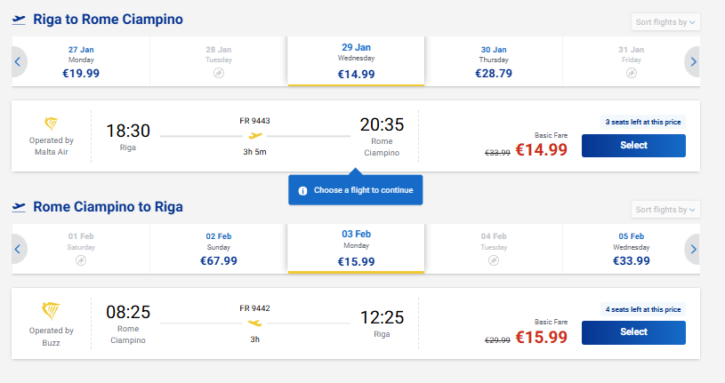The height and width of the screenshot is (383, 725).
Task: Show later return dates with right arrow
Action: click(693, 249)
